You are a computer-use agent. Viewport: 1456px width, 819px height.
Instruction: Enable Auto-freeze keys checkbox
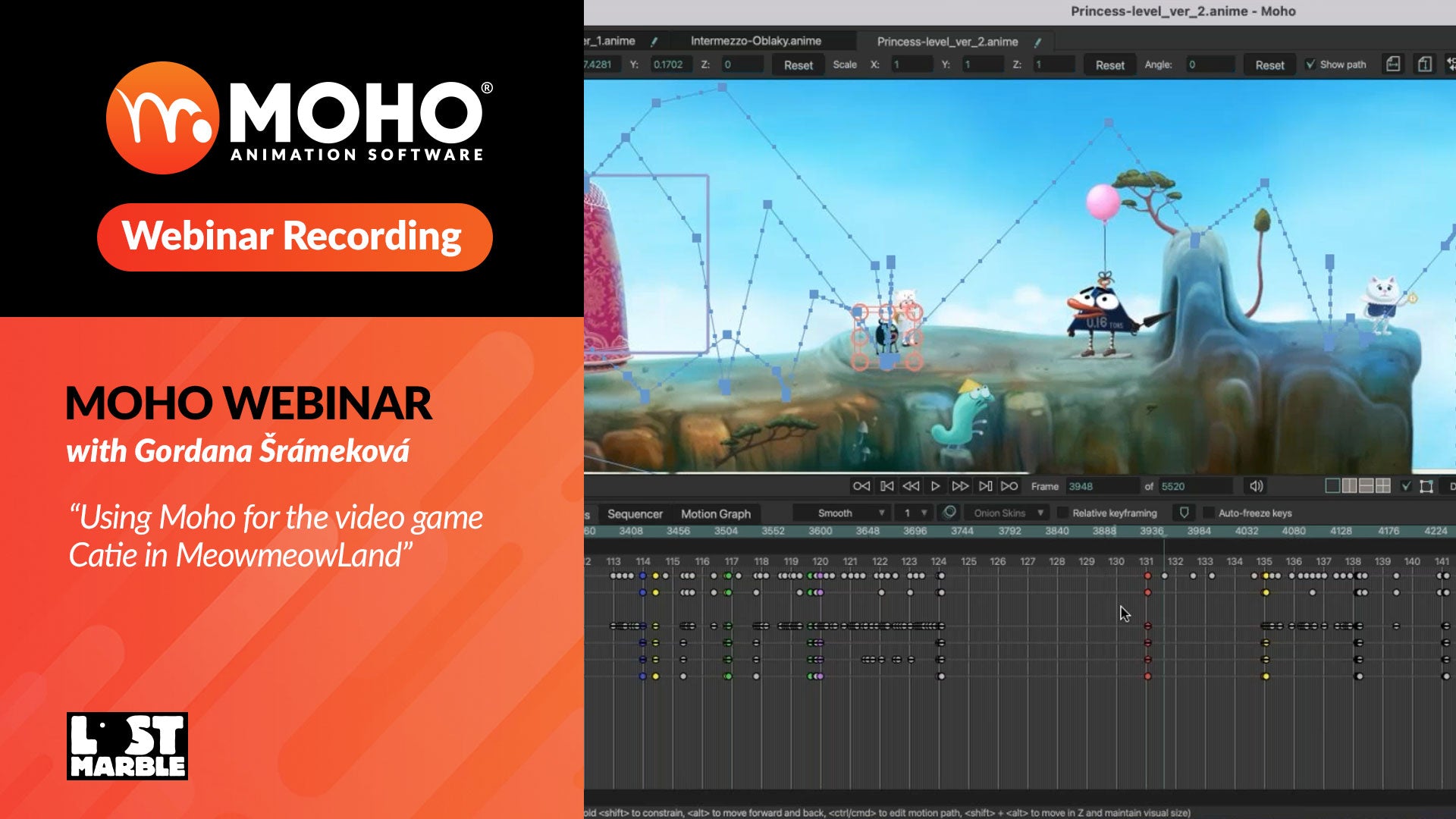click(1209, 513)
